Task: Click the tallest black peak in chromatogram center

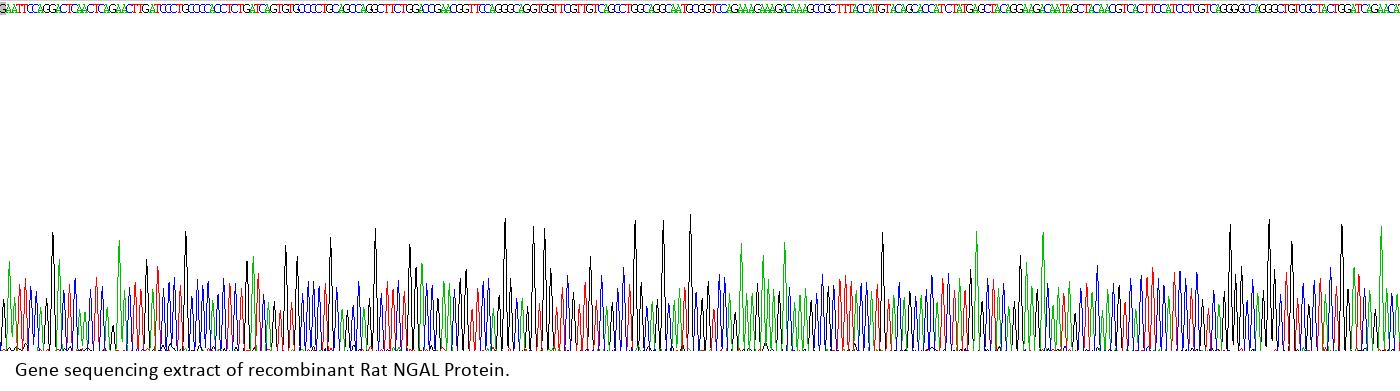Action: coord(690,280)
